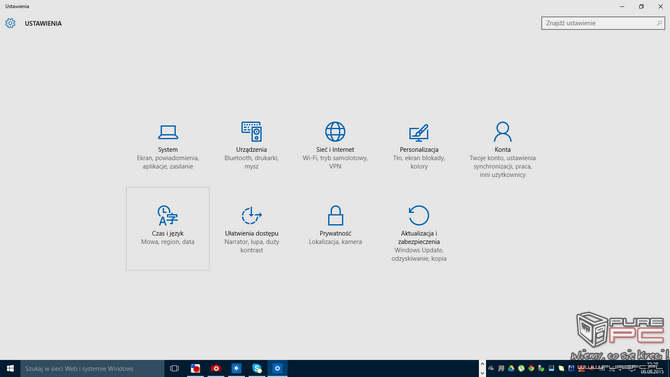Viewport: 670px width, 377px height.
Task: Click Google Drive icon in system tray
Action: point(511,368)
